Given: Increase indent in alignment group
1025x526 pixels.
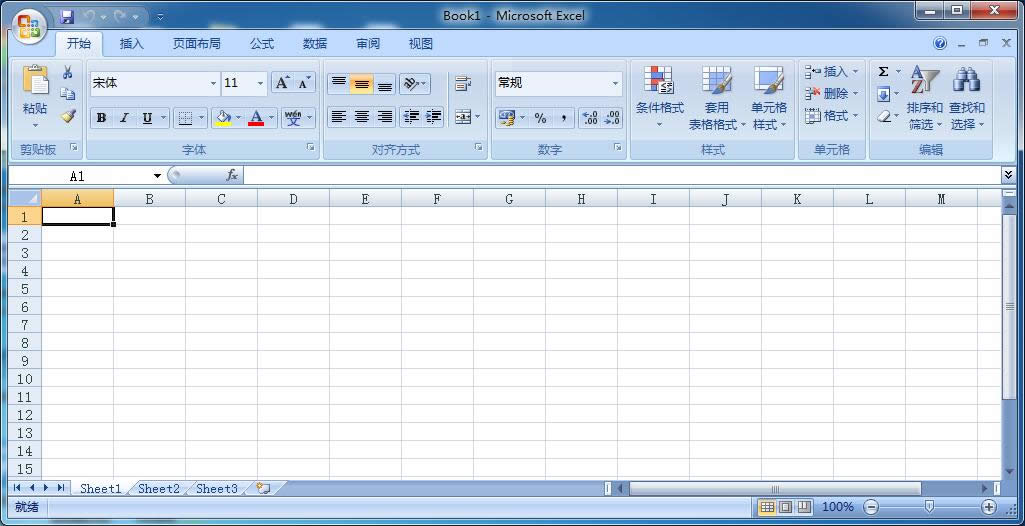Looking at the screenshot, I should [x=433, y=117].
